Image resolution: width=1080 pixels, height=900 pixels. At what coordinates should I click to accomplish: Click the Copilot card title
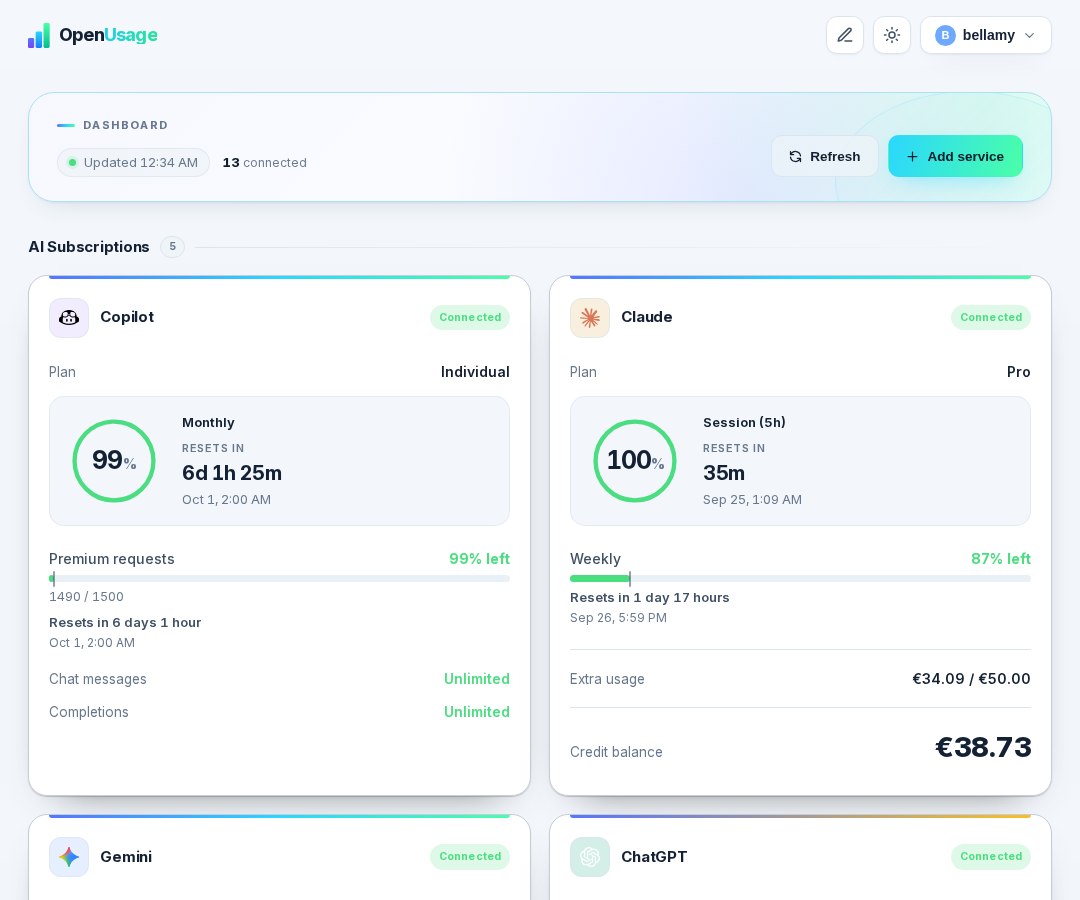click(127, 317)
